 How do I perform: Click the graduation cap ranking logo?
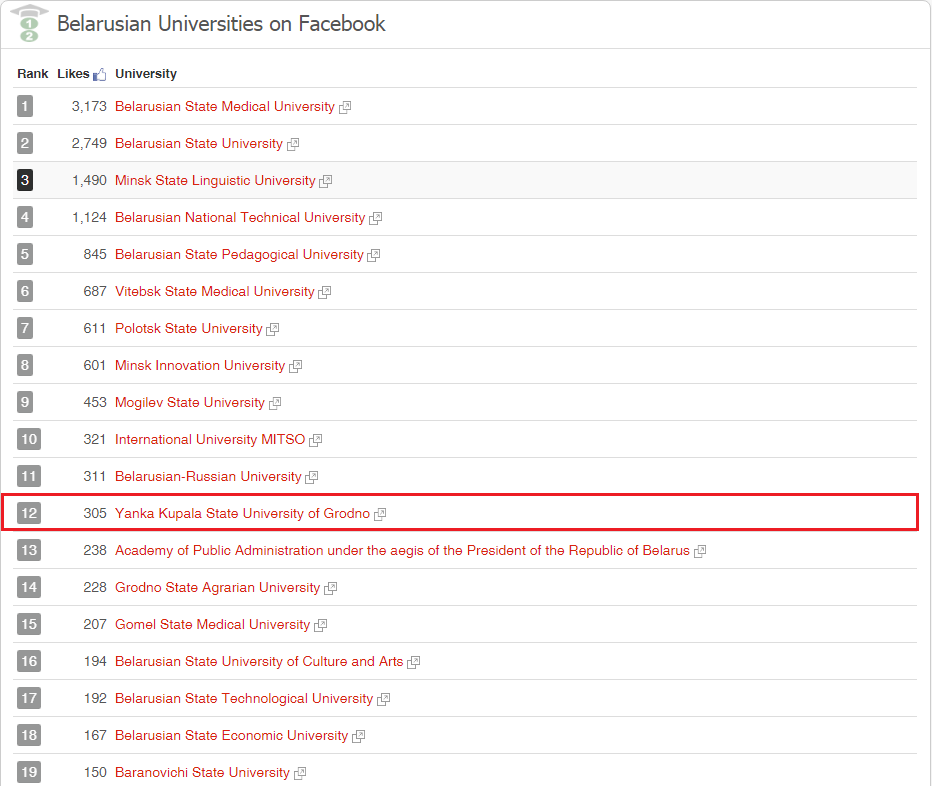[29, 24]
